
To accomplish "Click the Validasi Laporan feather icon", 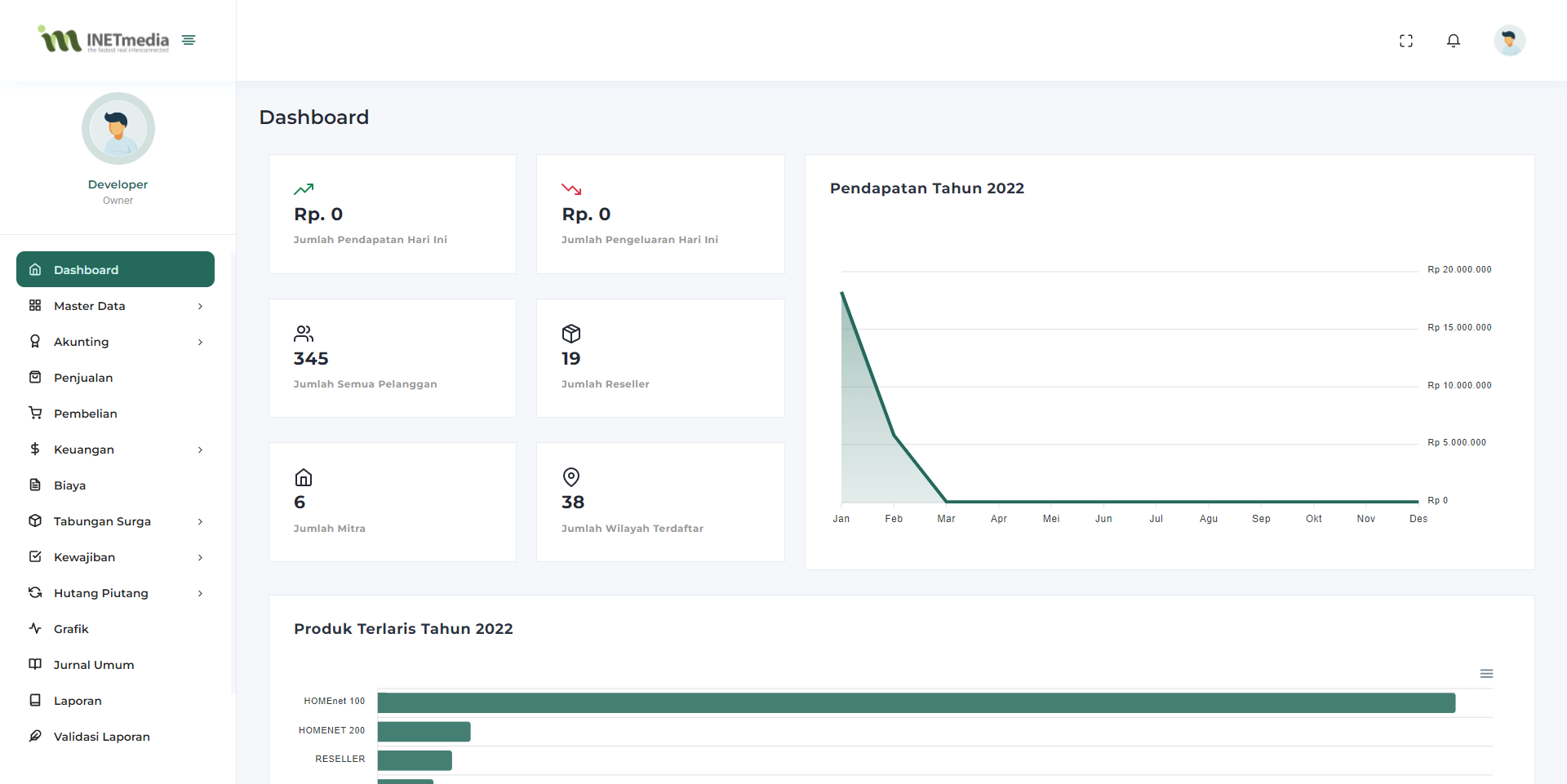I will tap(35, 737).
